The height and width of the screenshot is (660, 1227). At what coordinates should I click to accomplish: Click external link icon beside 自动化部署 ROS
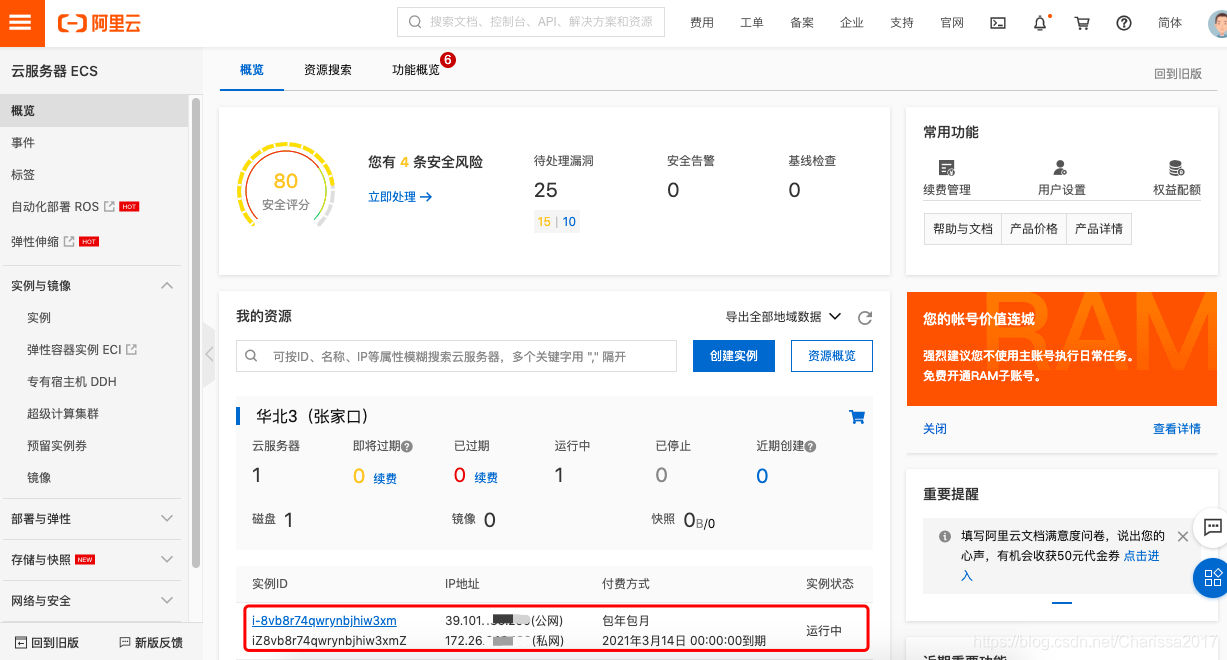(x=109, y=207)
